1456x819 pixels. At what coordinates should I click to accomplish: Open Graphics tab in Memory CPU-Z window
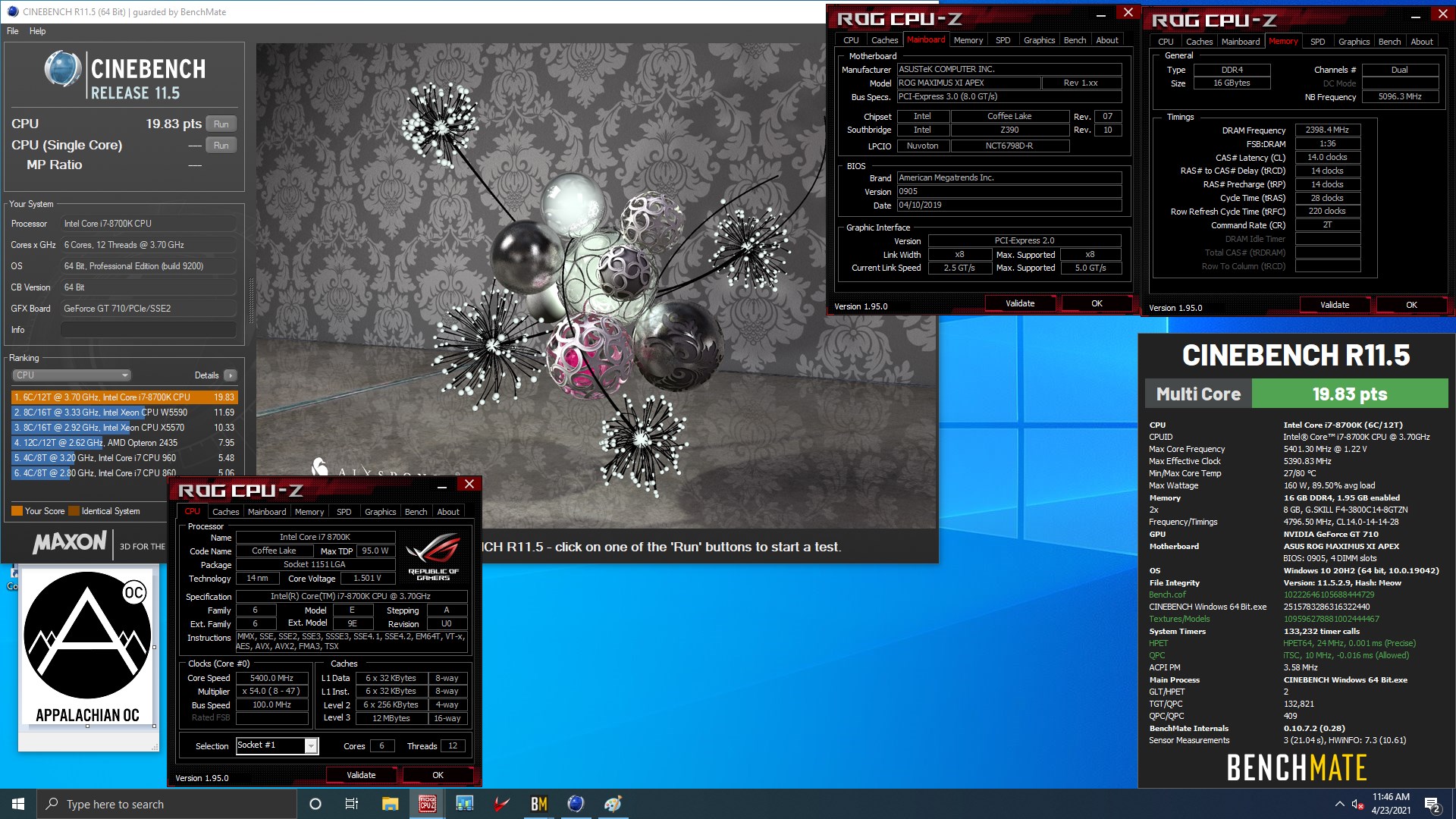(x=1354, y=42)
